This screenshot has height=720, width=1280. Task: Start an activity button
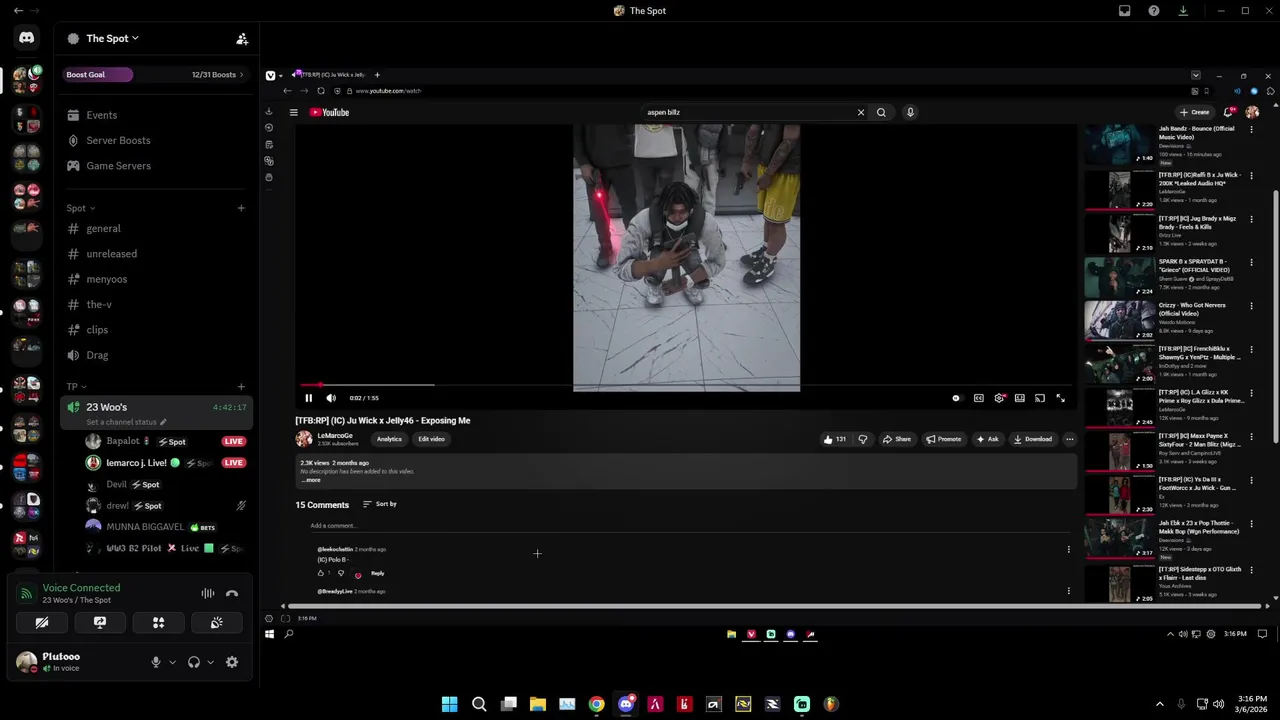[x=158, y=622]
